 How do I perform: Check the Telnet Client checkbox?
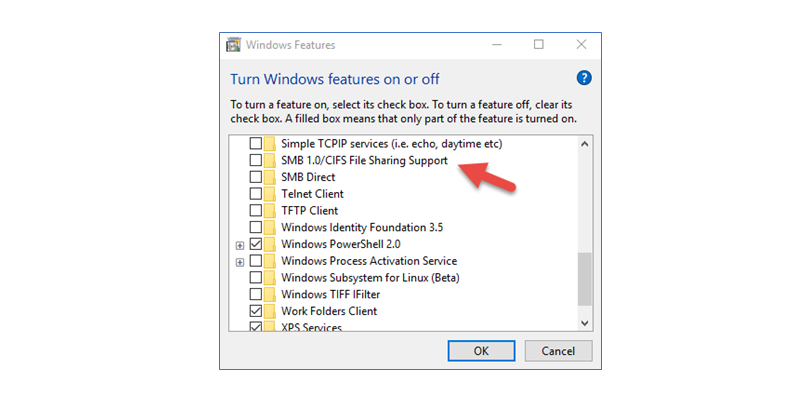click(255, 194)
